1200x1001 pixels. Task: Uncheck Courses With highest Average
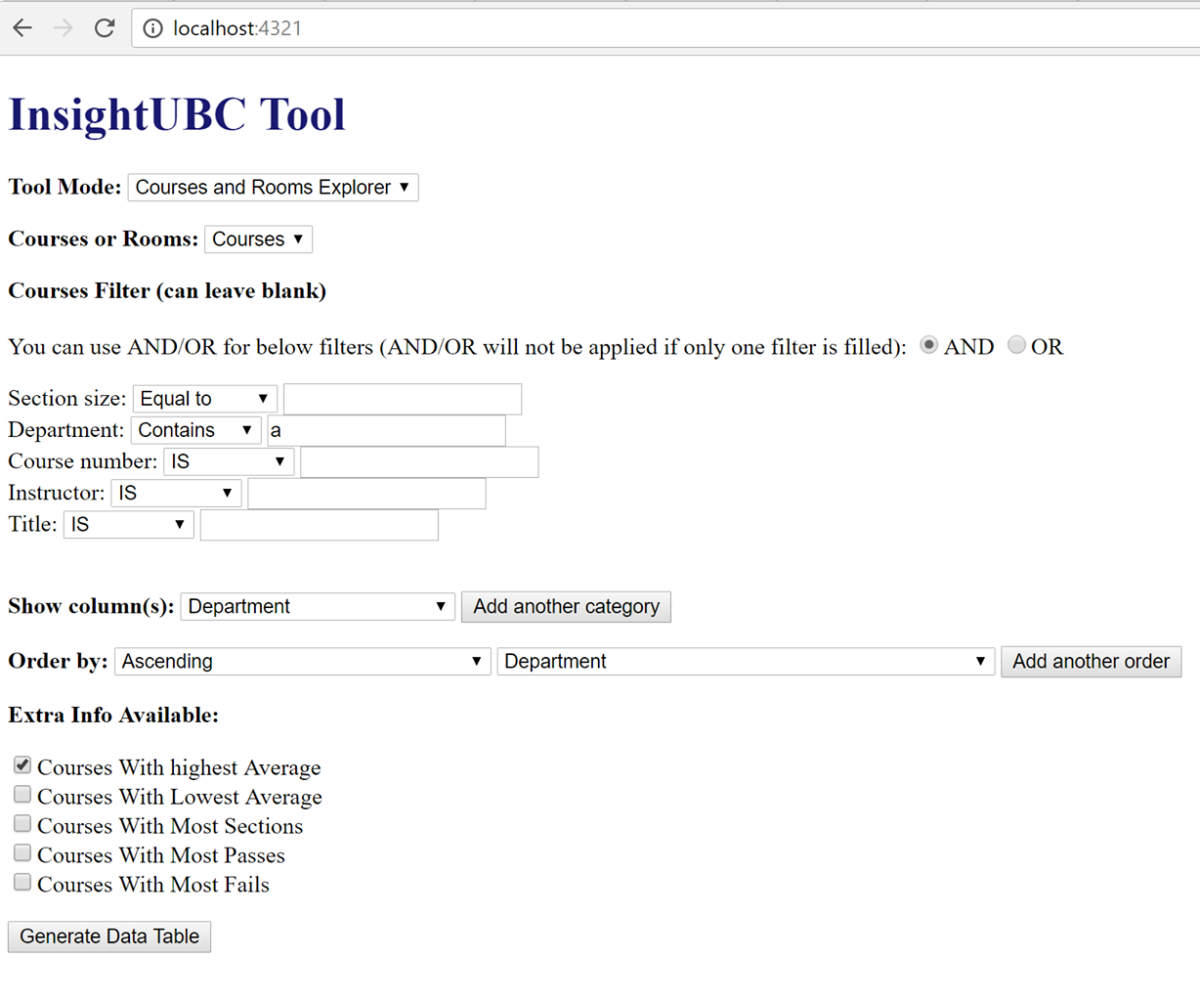pyautogui.click(x=22, y=766)
